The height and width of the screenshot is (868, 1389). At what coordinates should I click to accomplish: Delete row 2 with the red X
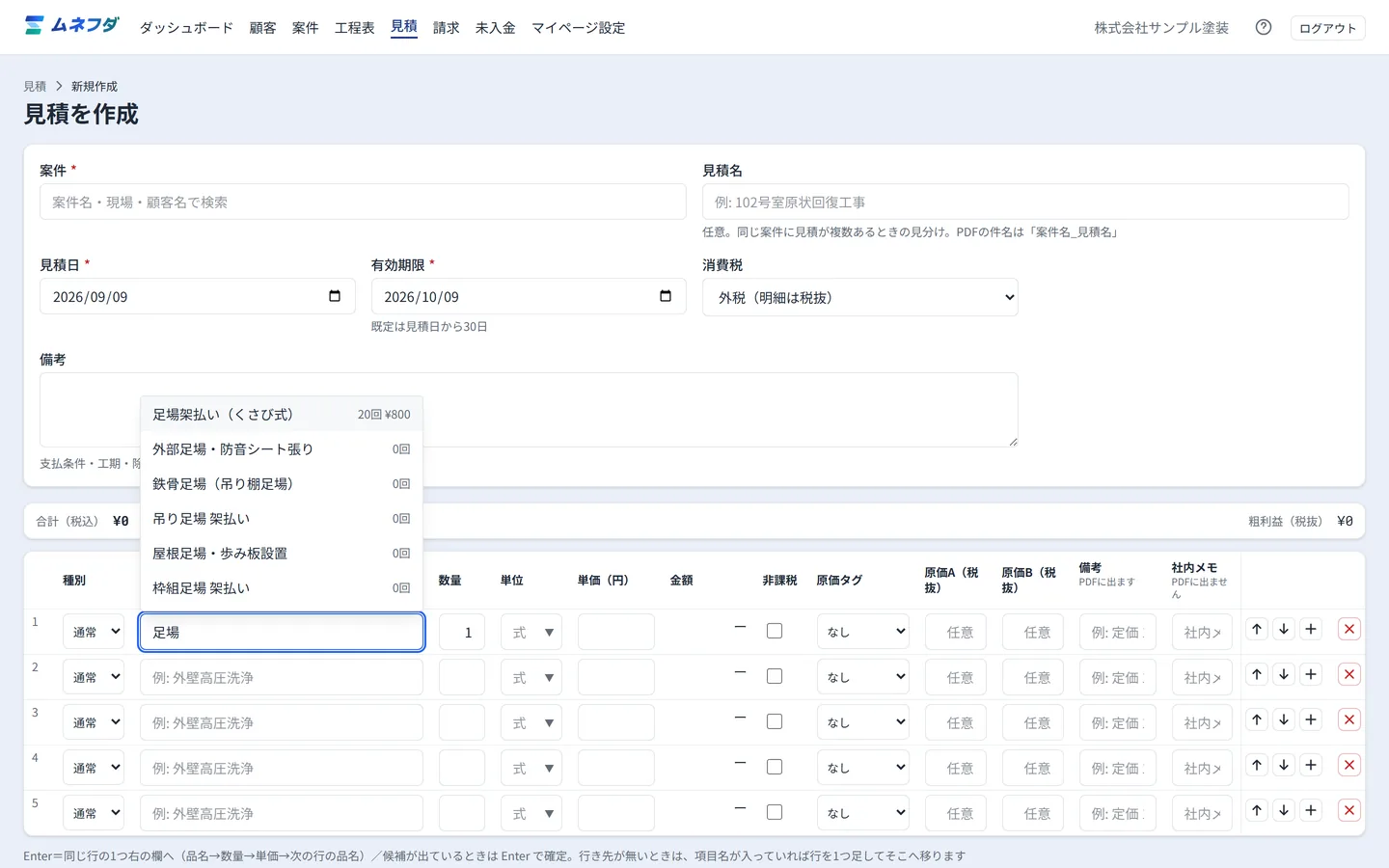1349,674
